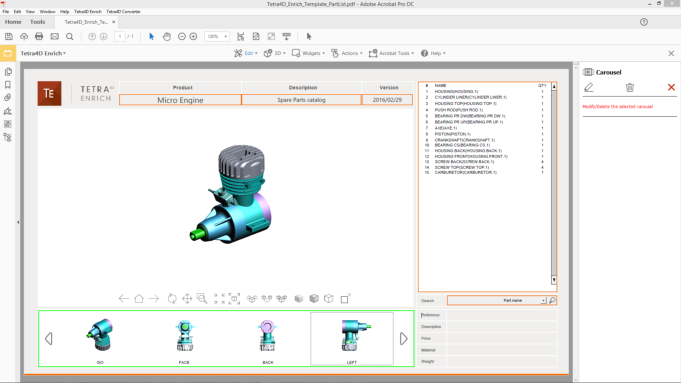This screenshot has height=383, width=681.
Task: Go to previous 3D view arrow
Action: click(x=124, y=299)
